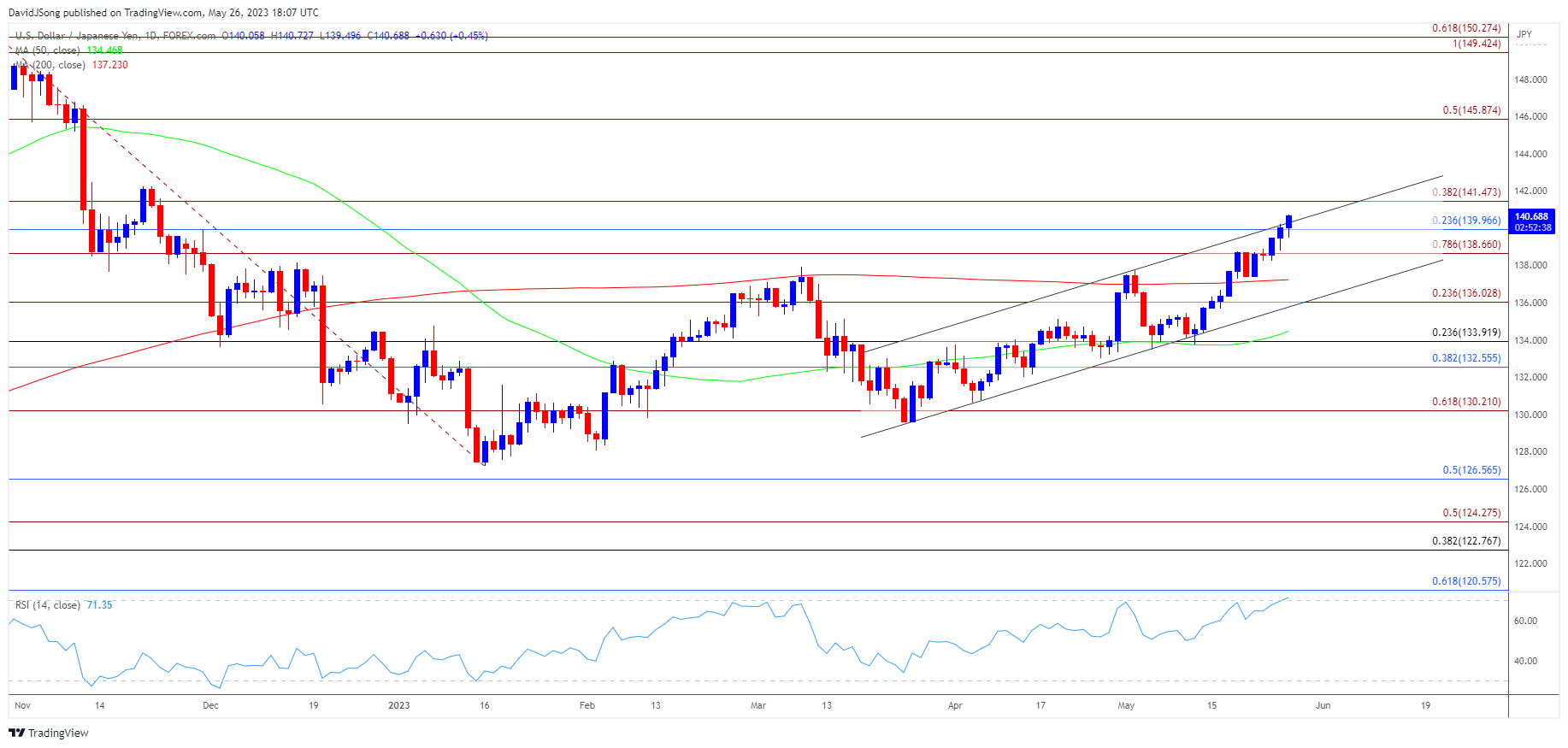Click the Feb label on time axis
Image resolution: width=1568 pixels, height=748 pixels.
(587, 705)
